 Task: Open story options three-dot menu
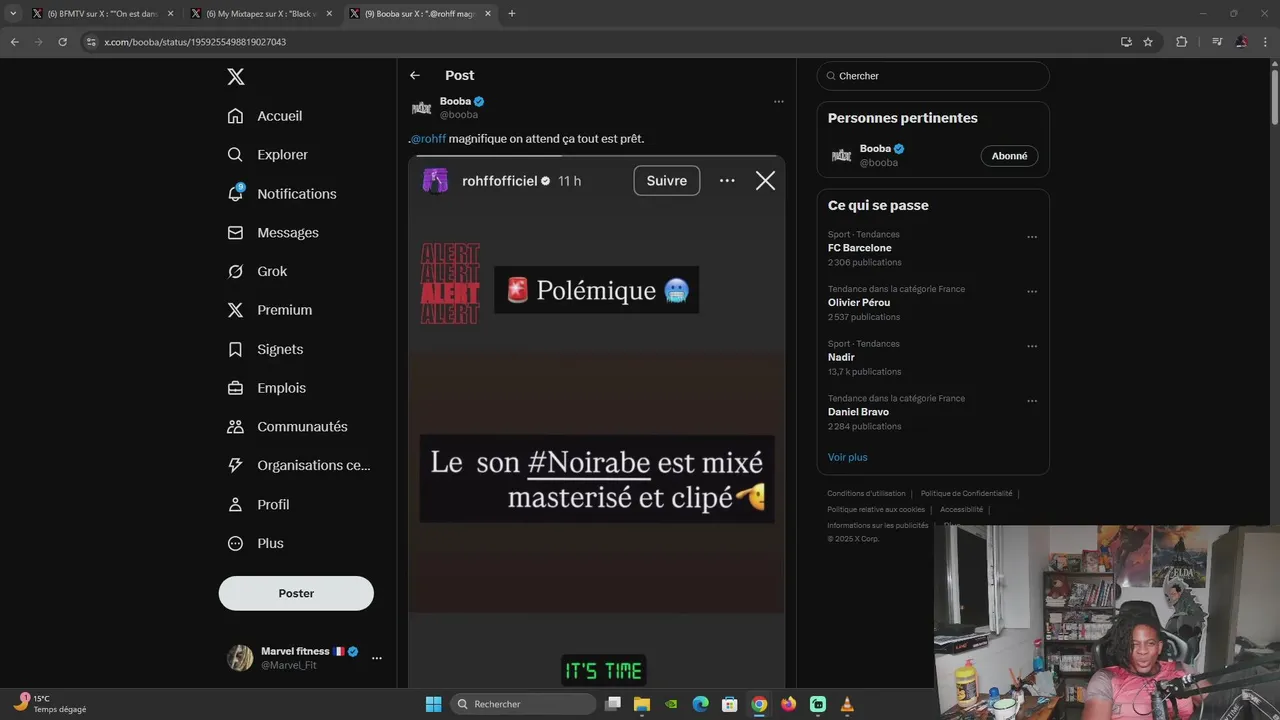click(727, 181)
